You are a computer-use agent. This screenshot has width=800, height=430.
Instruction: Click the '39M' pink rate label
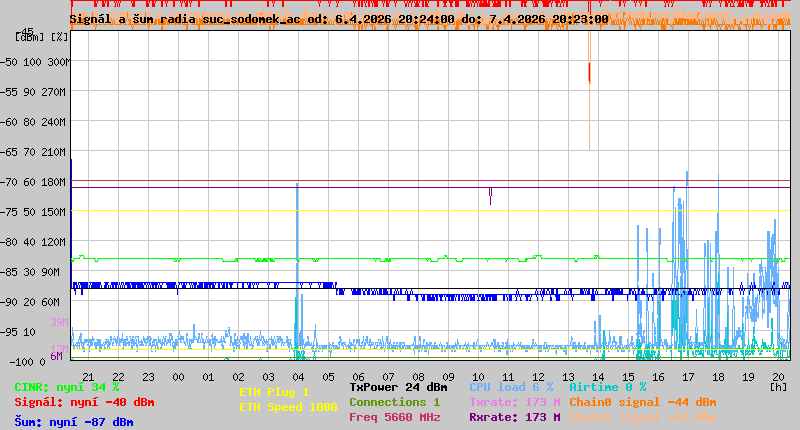(x=59, y=322)
